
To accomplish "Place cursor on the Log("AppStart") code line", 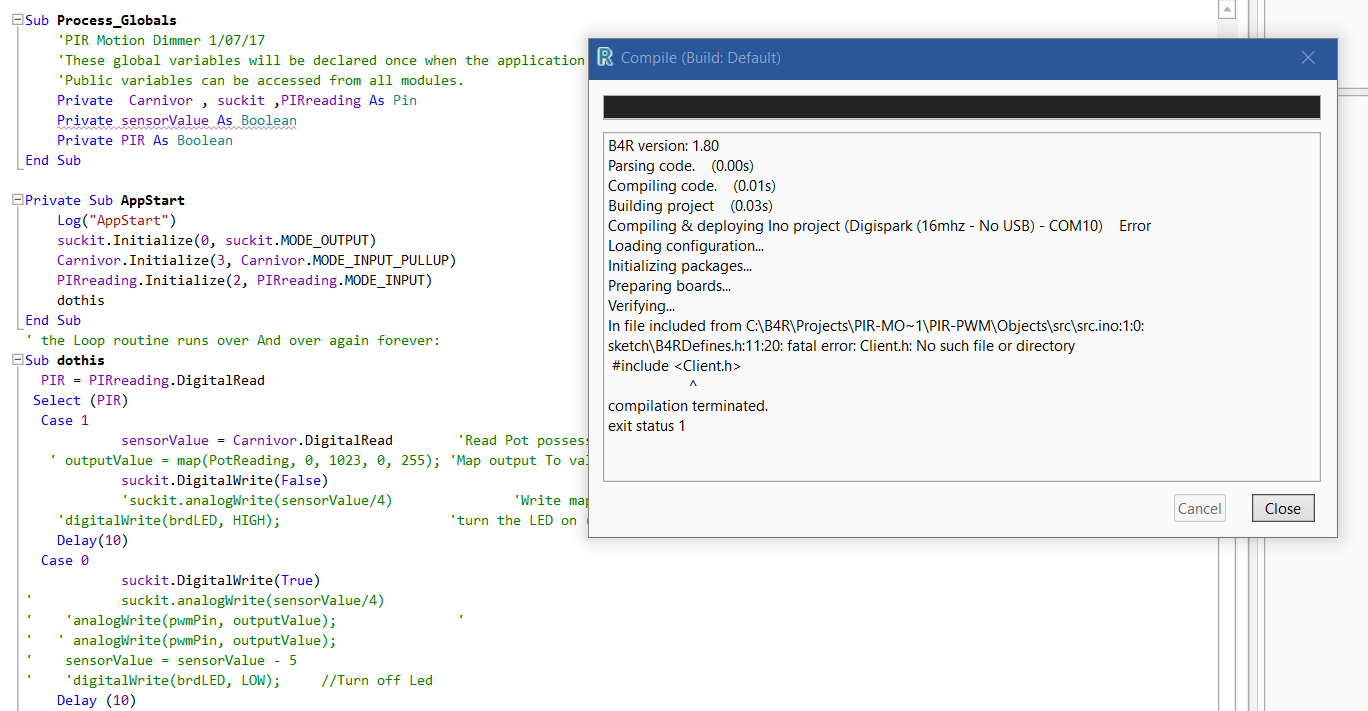I will 116,220.
